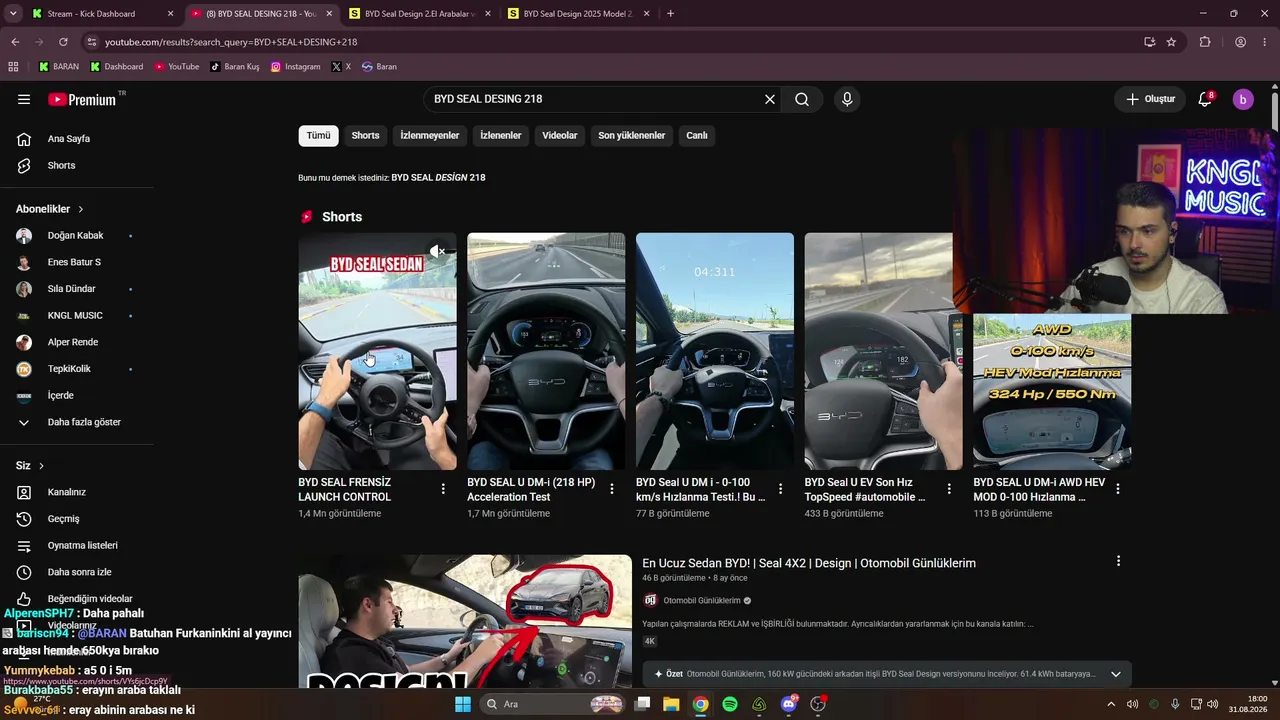1280x720 pixels.
Task: Open the 04:311 0-100 test short thumbnail
Action: [715, 351]
